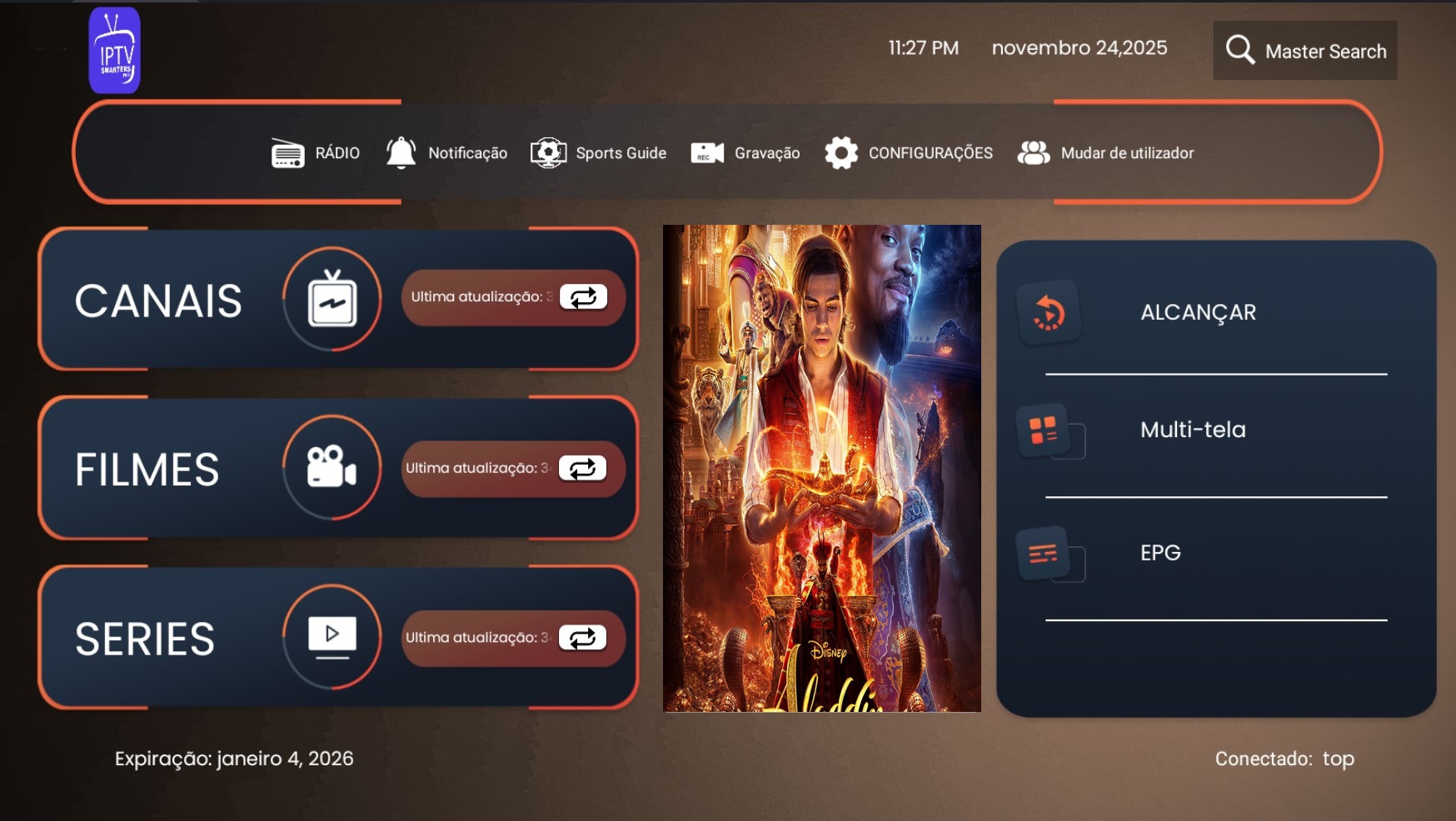Click the TV icon on CANAIS tile
Image resolution: width=1456 pixels, height=821 pixels.
(x=332, y=298)
